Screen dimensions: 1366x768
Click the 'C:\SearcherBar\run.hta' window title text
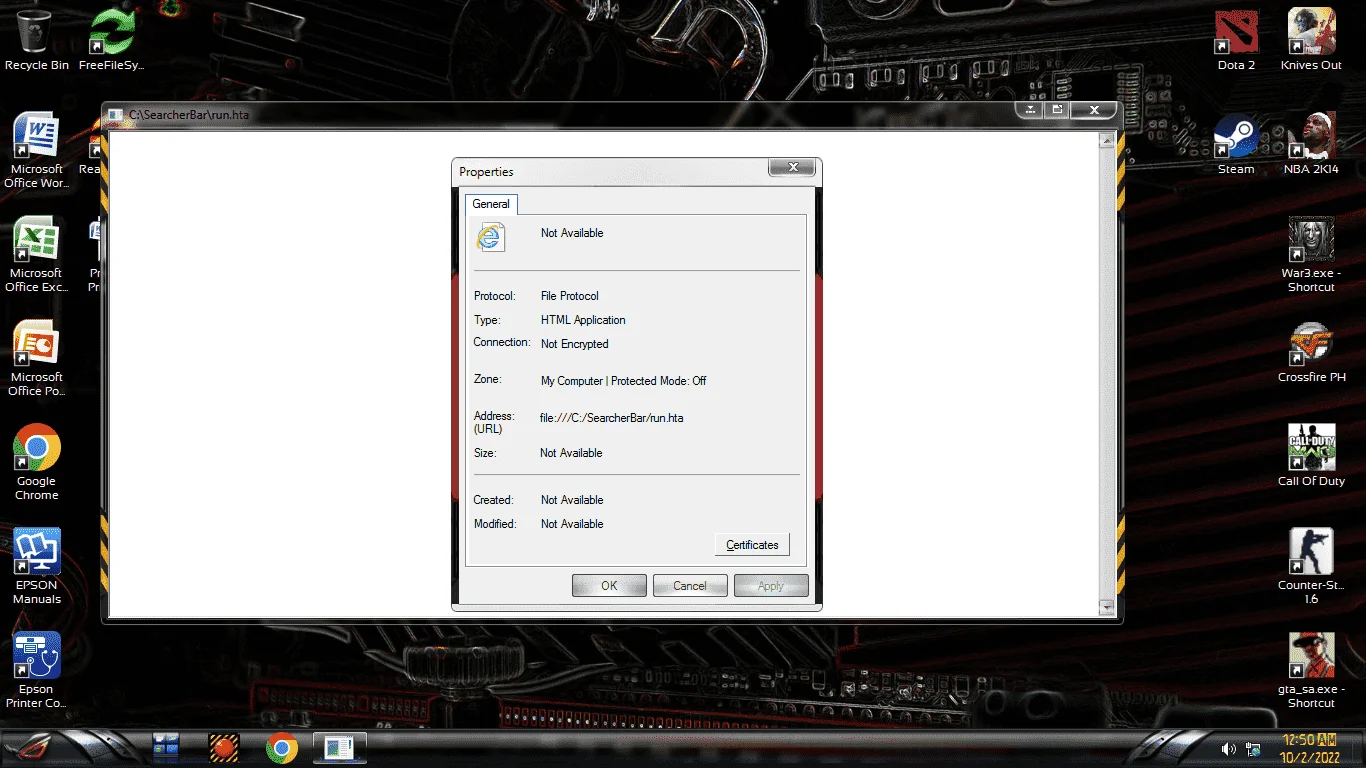point(189,115)
